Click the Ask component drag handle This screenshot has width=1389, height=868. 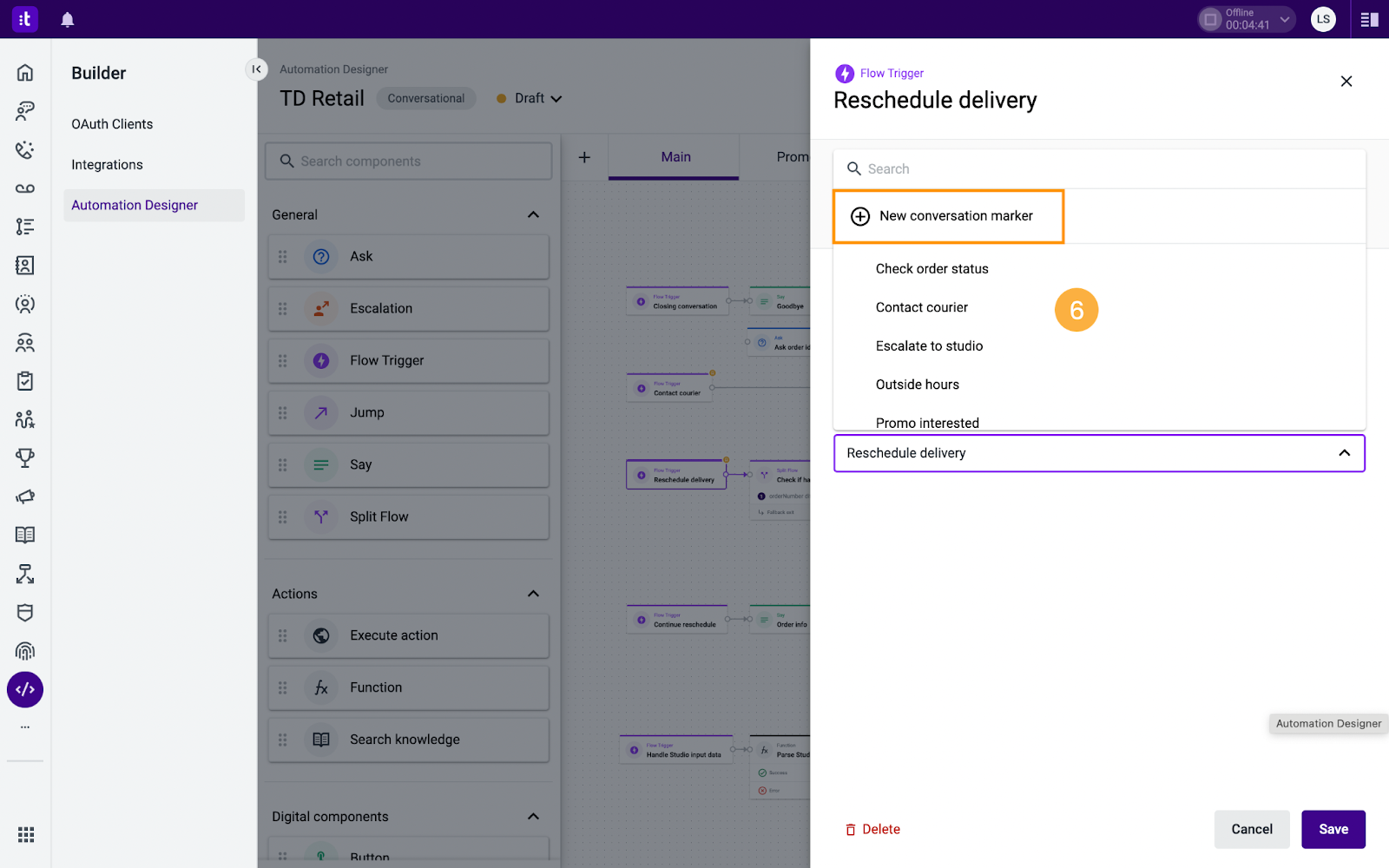(282, 257)
